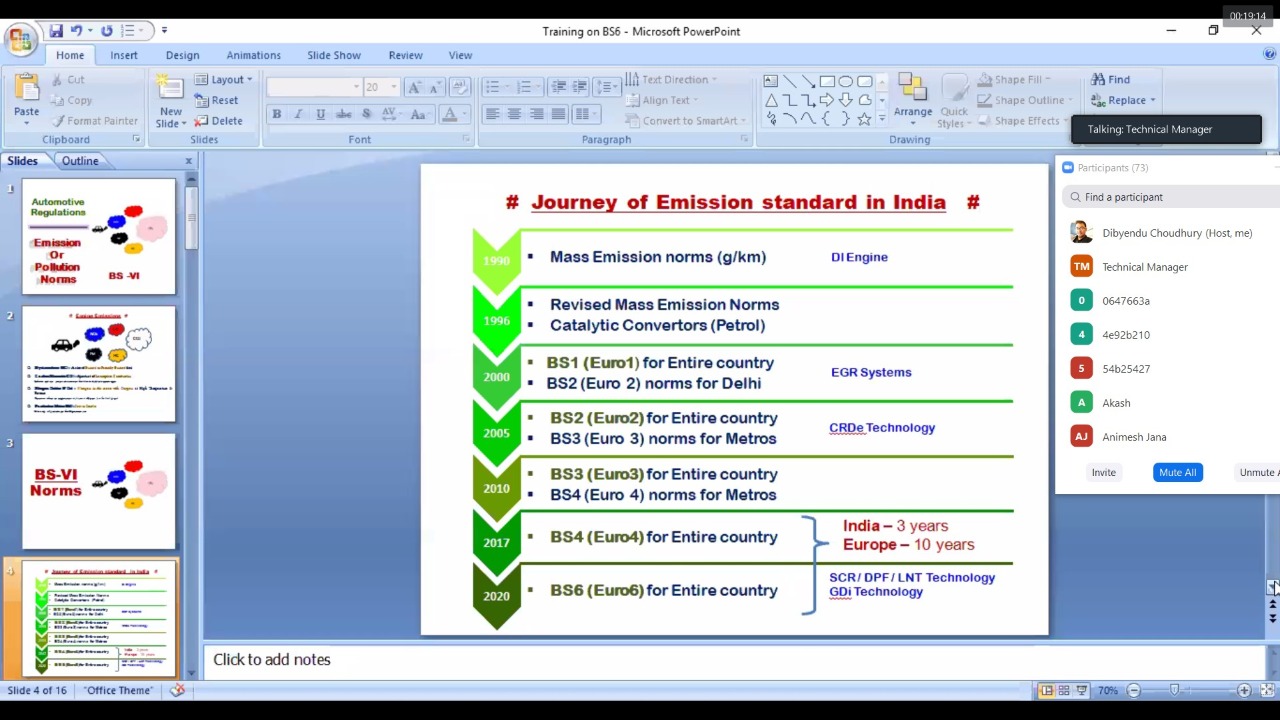Open the Replace dropdown arrow
The width and height of the screenshot is (1280, 720).
(1153, 100)
